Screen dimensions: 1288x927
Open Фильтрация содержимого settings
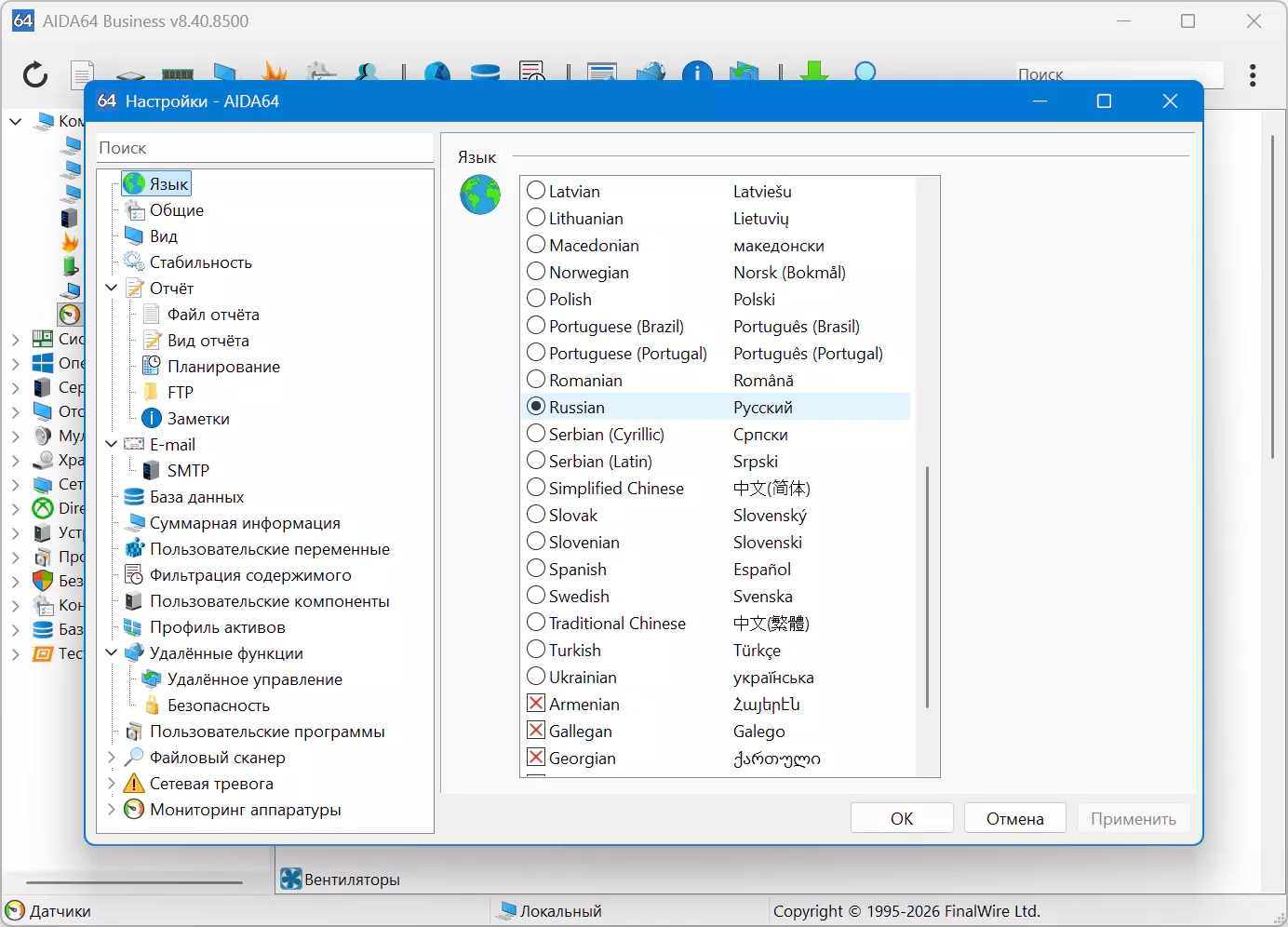coord(238,575)
